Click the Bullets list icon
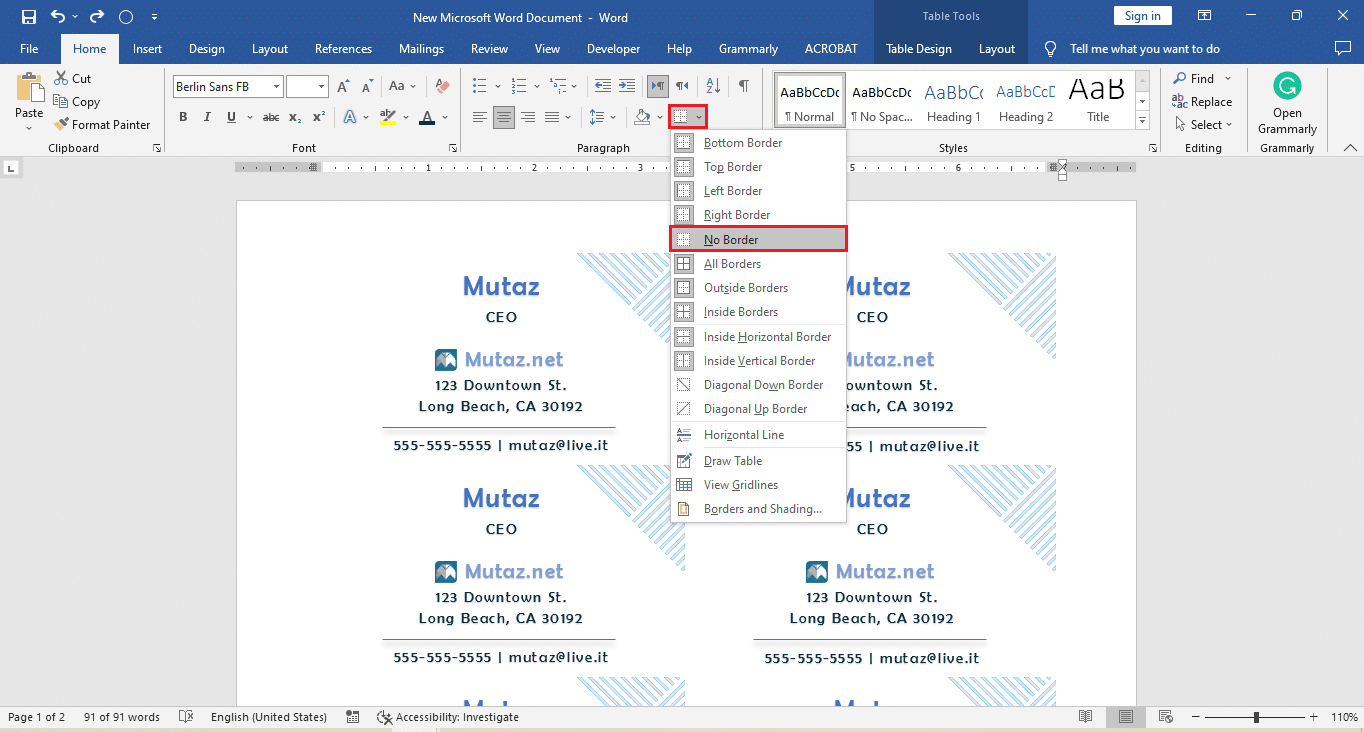Image resolution: width=1364 pixels, height=732 pixels. point(480,86)
